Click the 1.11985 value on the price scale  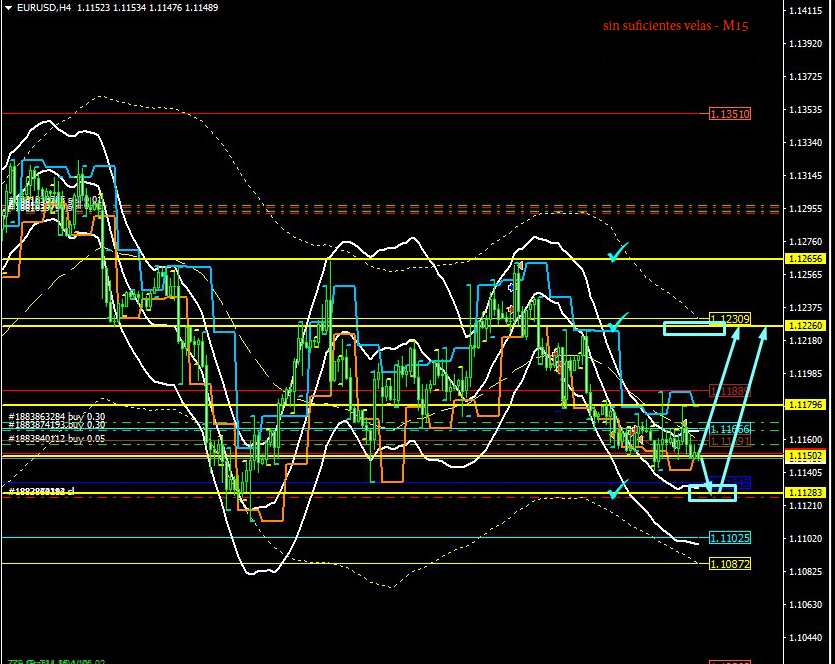coord(805,374)
